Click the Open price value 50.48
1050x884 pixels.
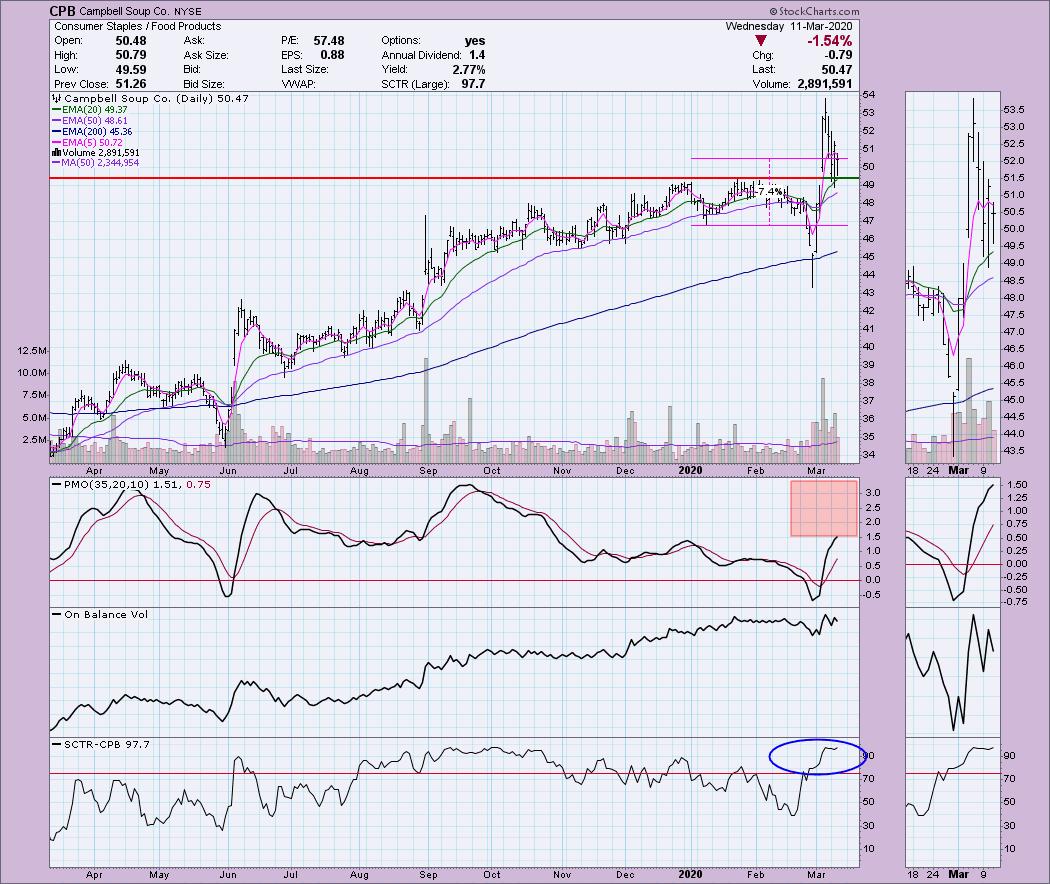click(131, 41)
